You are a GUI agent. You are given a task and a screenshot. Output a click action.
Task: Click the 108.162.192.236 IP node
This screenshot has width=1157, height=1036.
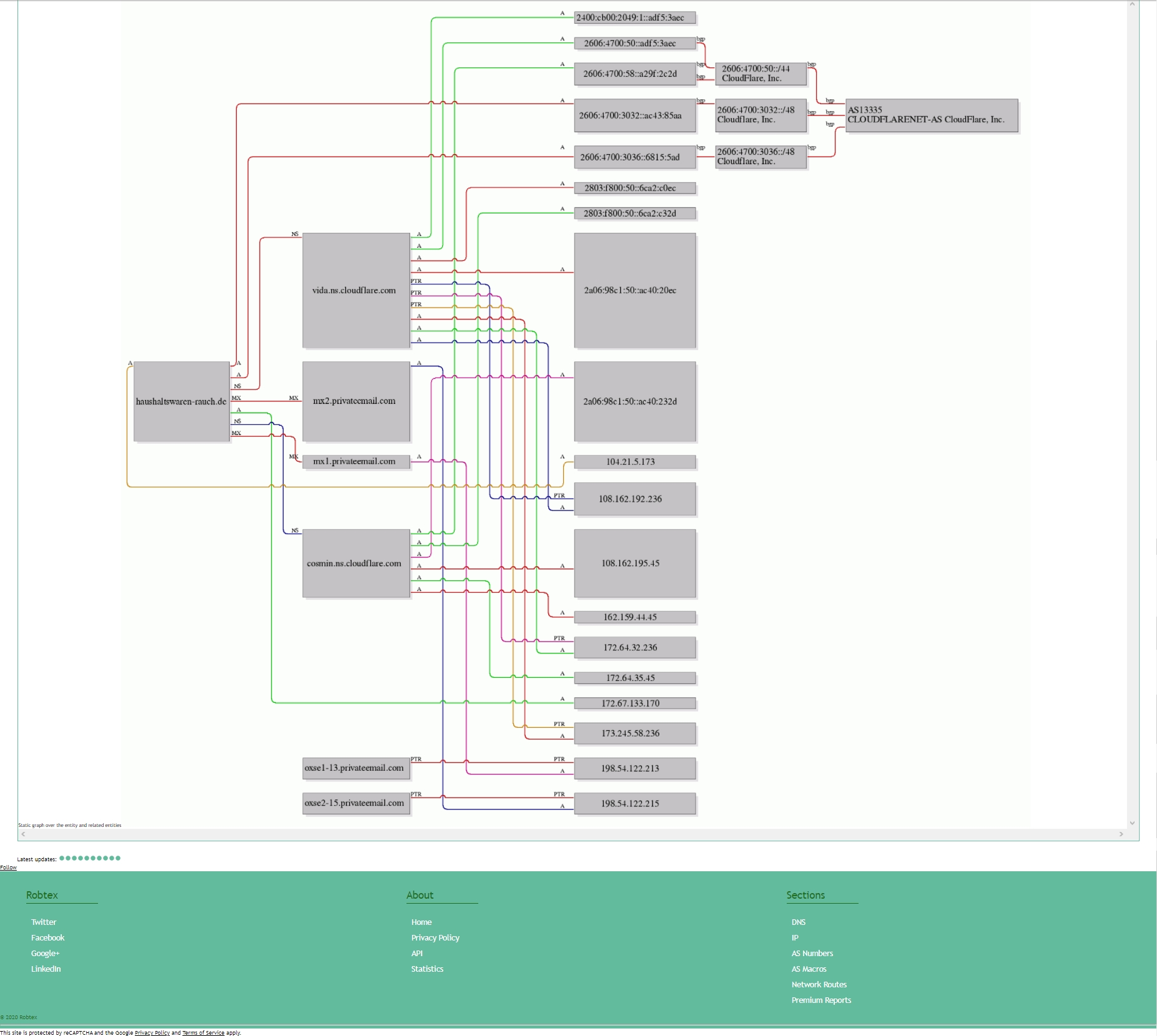635,499
